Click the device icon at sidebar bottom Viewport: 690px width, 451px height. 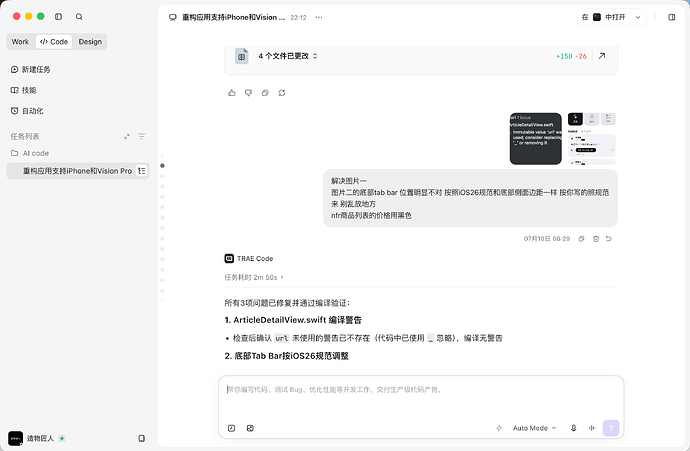[x=142, y=438]
